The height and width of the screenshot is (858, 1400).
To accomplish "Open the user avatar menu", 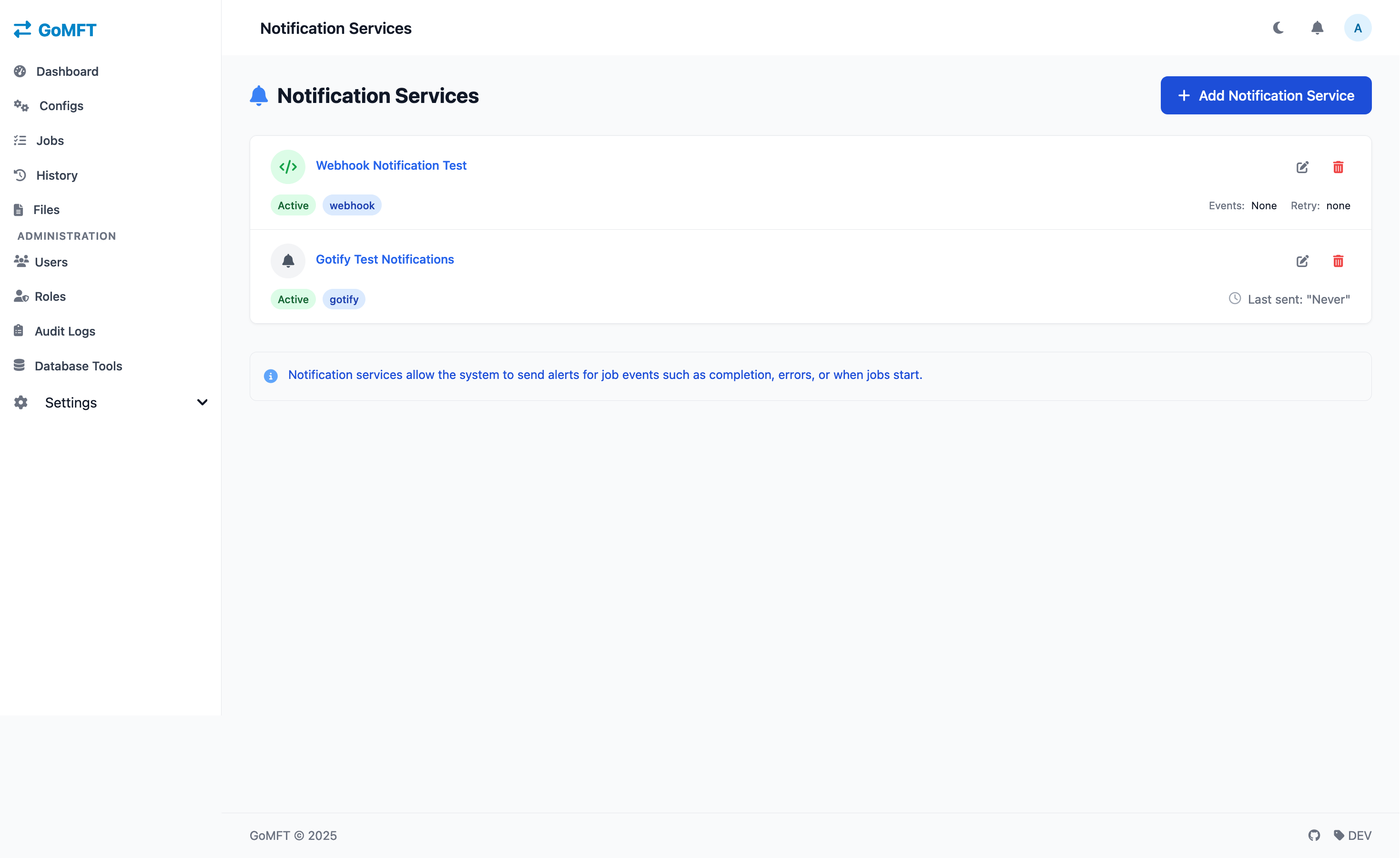I will (1358, 28).
